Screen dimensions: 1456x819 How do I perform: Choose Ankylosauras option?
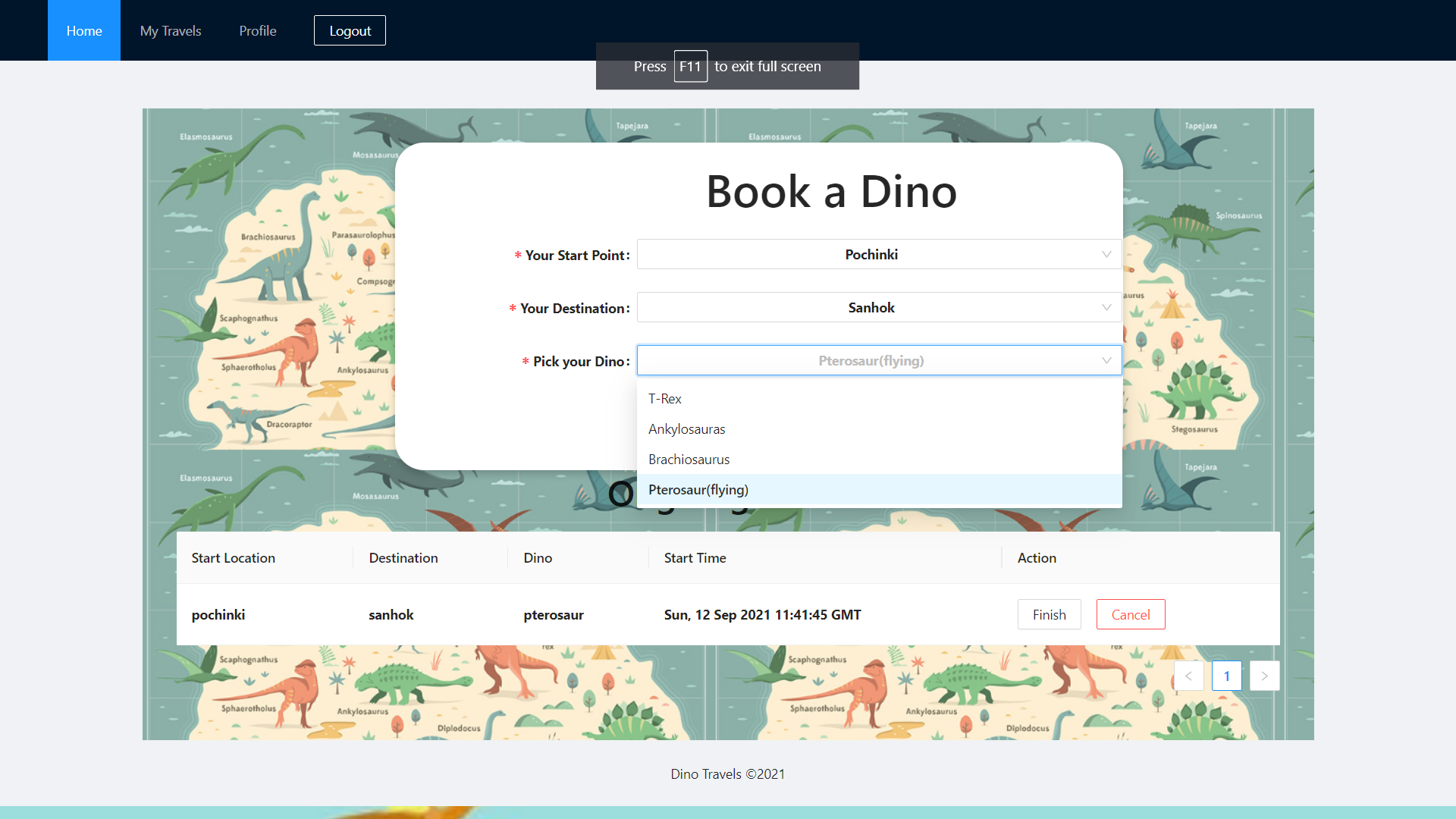click(x=686, y=429)
